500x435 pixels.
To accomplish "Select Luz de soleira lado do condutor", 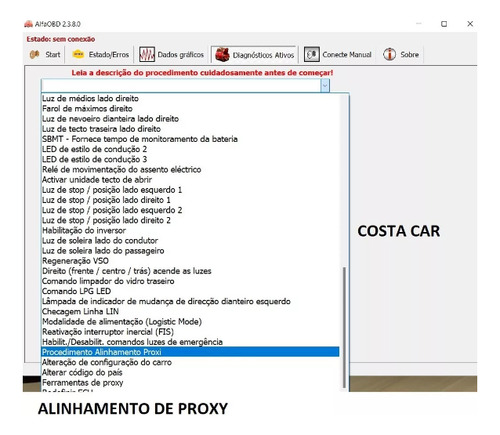I will (x=190, y=241).
